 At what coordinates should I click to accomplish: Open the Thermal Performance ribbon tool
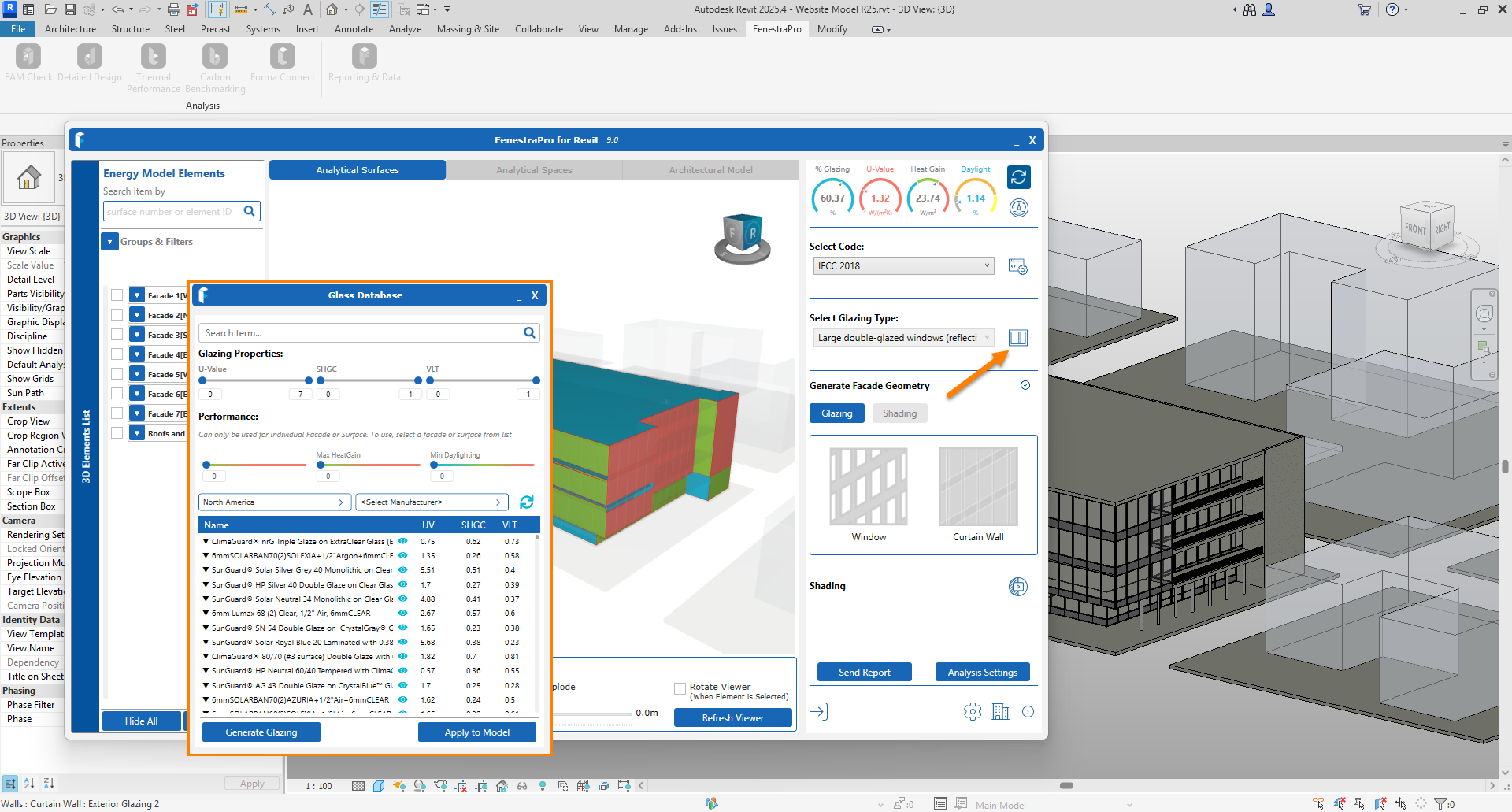(153, 57)
